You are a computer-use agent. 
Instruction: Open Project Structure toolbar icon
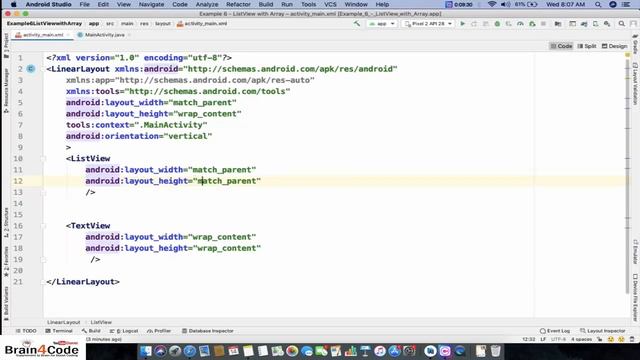(x=558, y=24)
